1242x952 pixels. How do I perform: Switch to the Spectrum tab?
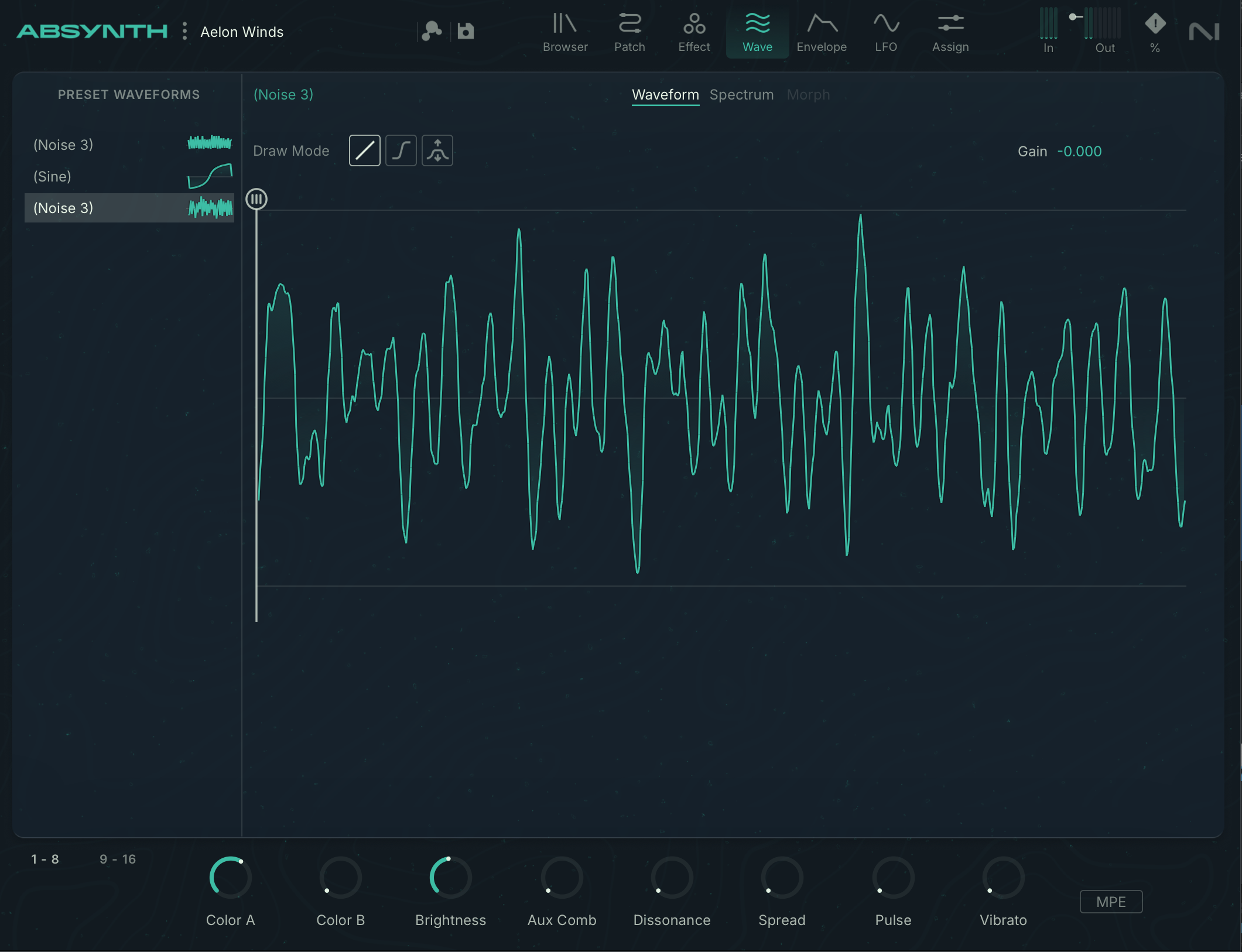741,95
